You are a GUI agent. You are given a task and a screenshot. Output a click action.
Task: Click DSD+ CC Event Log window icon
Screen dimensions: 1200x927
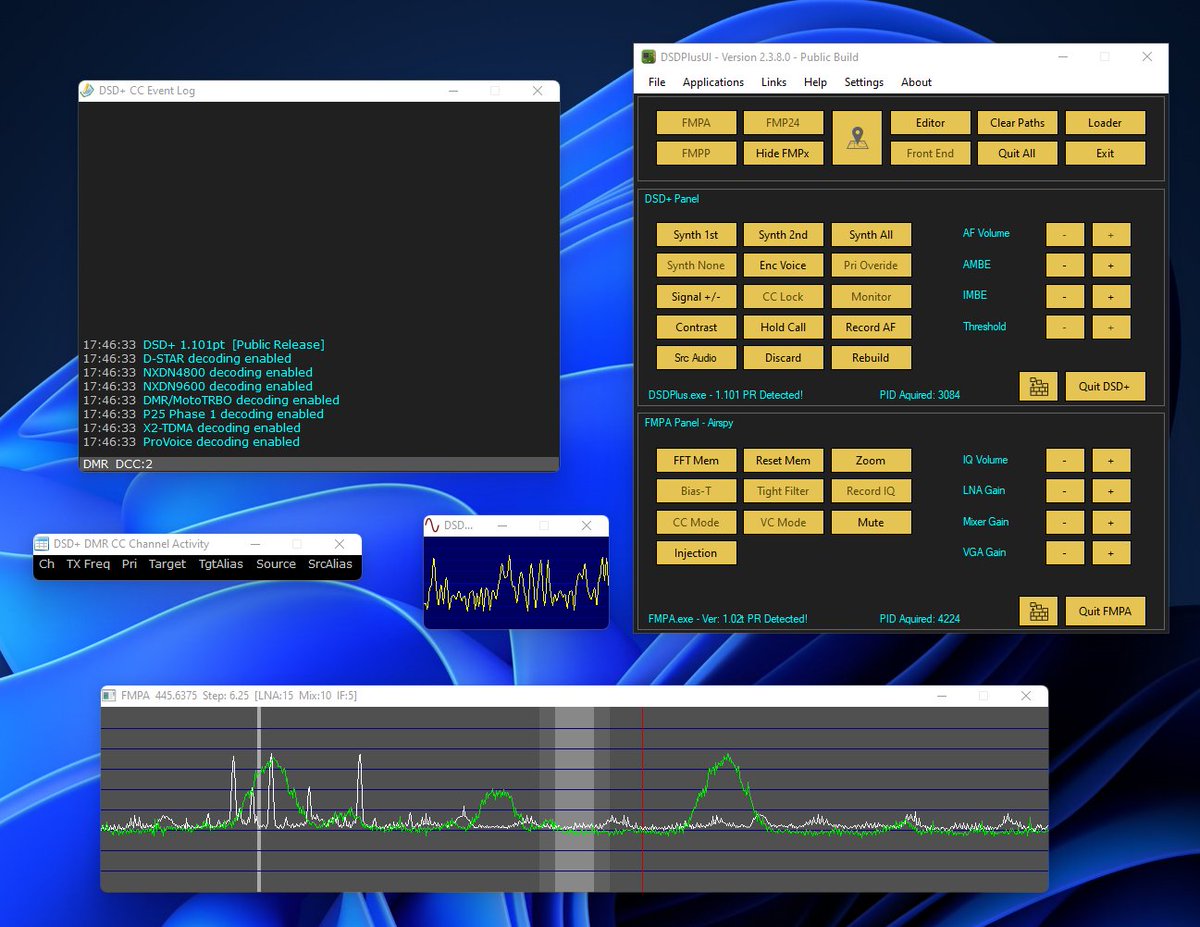(x=88, y=90)
